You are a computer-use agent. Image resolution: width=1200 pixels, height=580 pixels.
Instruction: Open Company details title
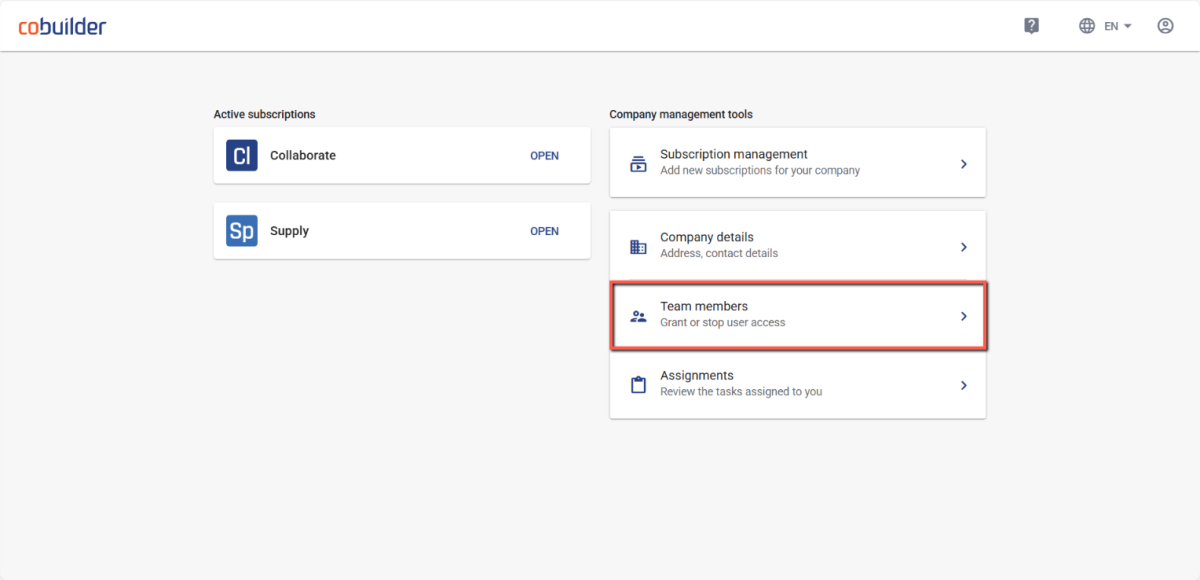707,238
